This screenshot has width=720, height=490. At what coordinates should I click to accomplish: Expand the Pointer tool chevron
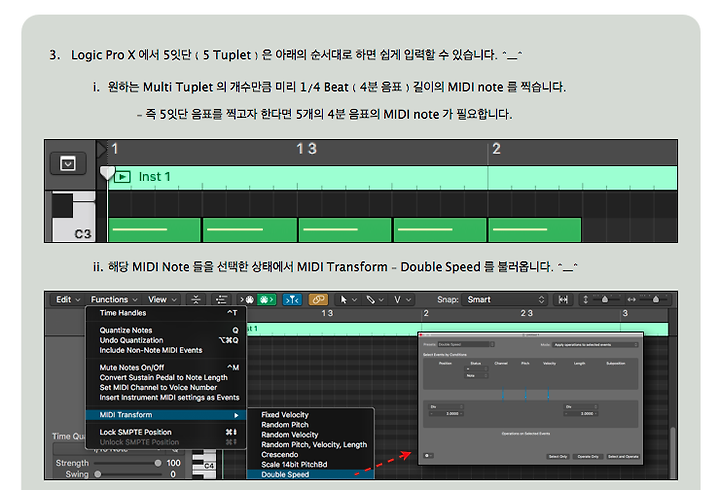[x=354, y=299]
